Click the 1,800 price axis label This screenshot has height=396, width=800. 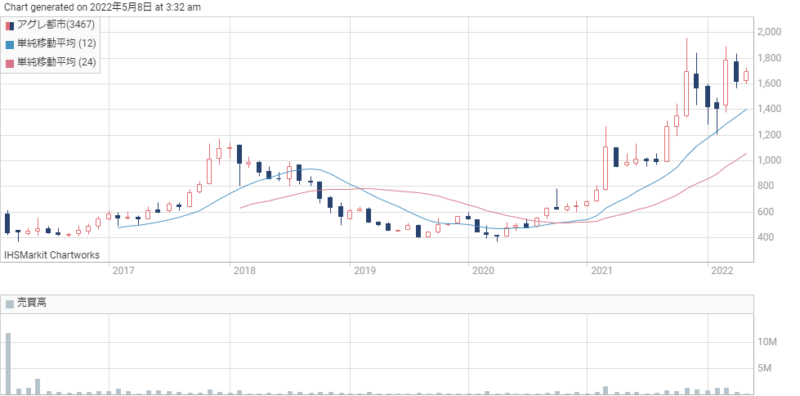(x=769, y=58)
